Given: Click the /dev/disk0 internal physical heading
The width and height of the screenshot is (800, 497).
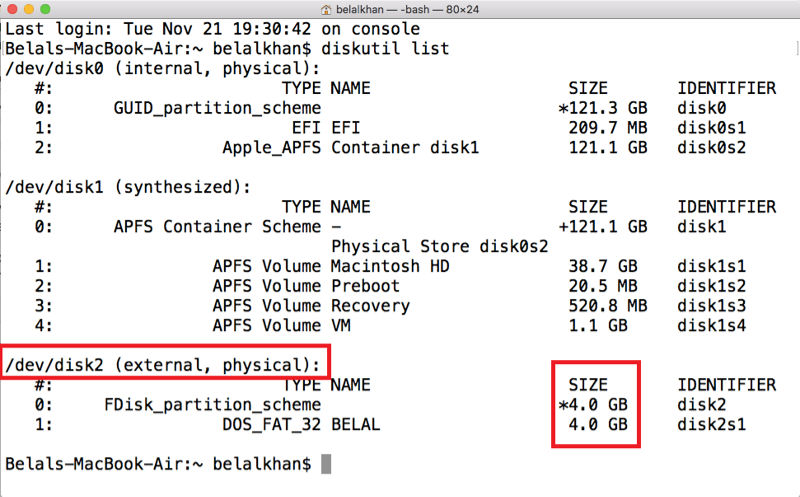Looking at the screenshot, I should tap(163, 68).
